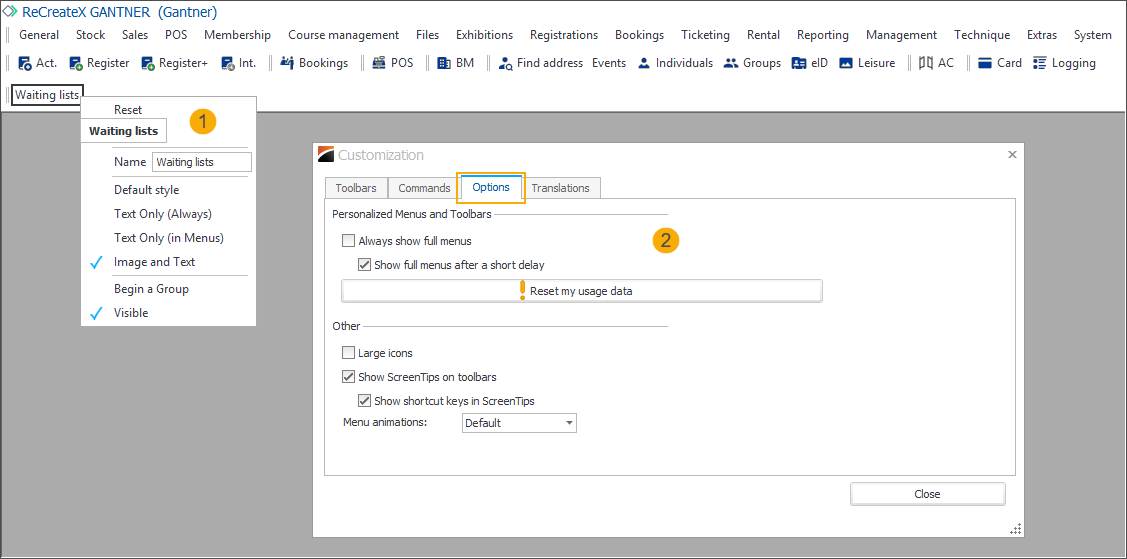Screen dimensions: 1127x559
Task: Open the POS menu in menu bar
Action: tap(176, 34)
